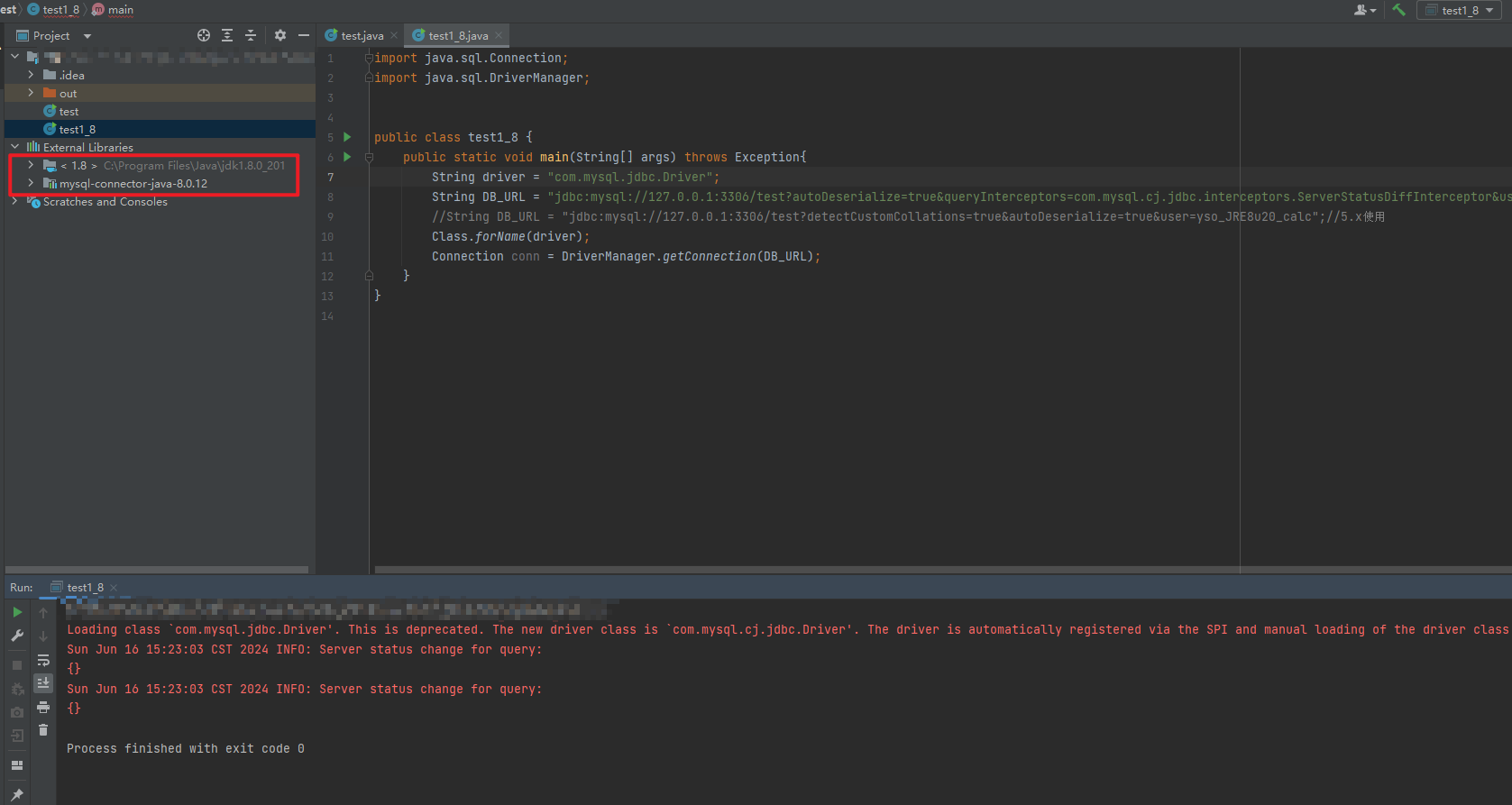Click the green Build project hammer icon

point(1398,10)
